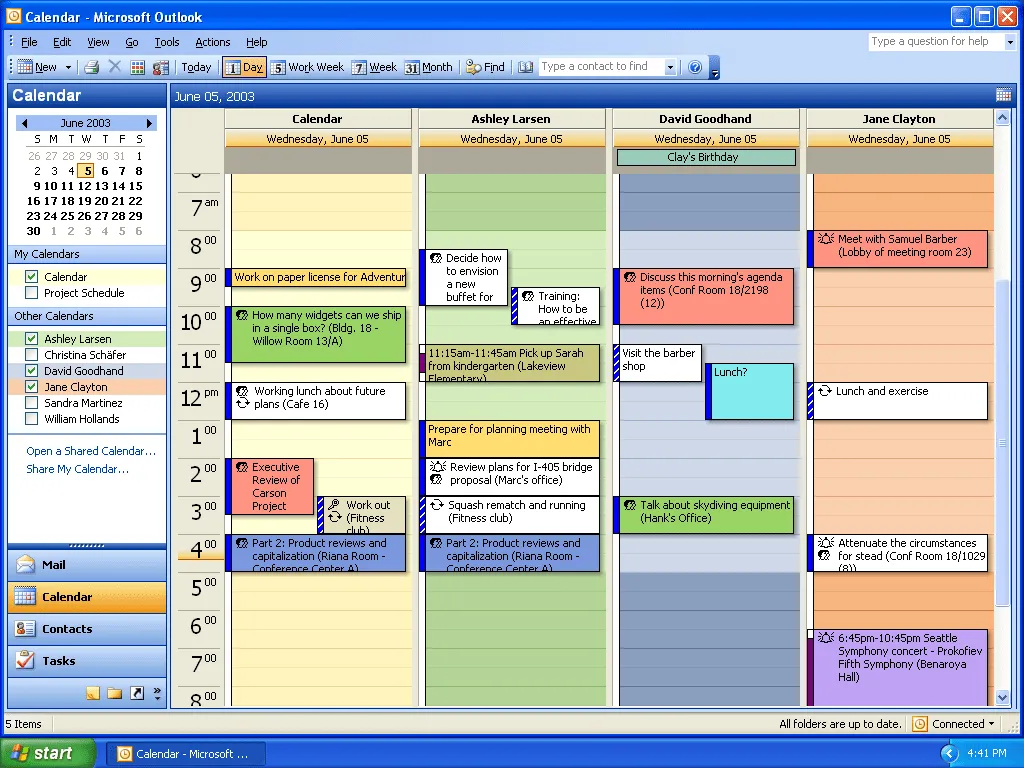
Task: Open the Find tool
Action: (x=485, y=67)
